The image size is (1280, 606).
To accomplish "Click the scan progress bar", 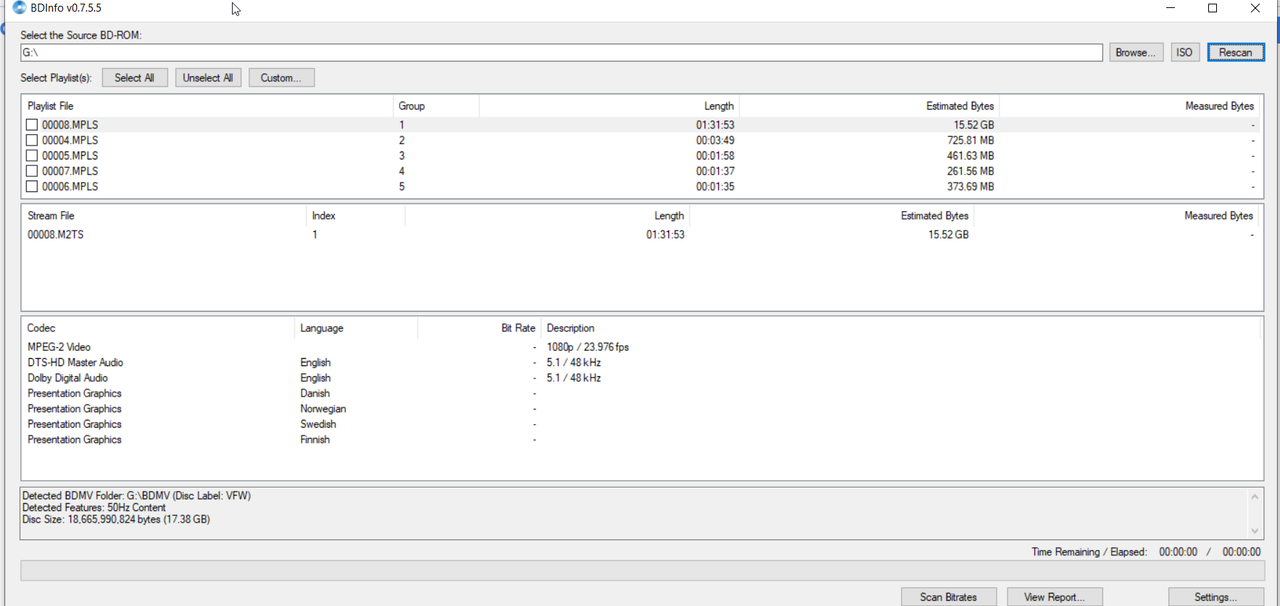I will 642,570.
